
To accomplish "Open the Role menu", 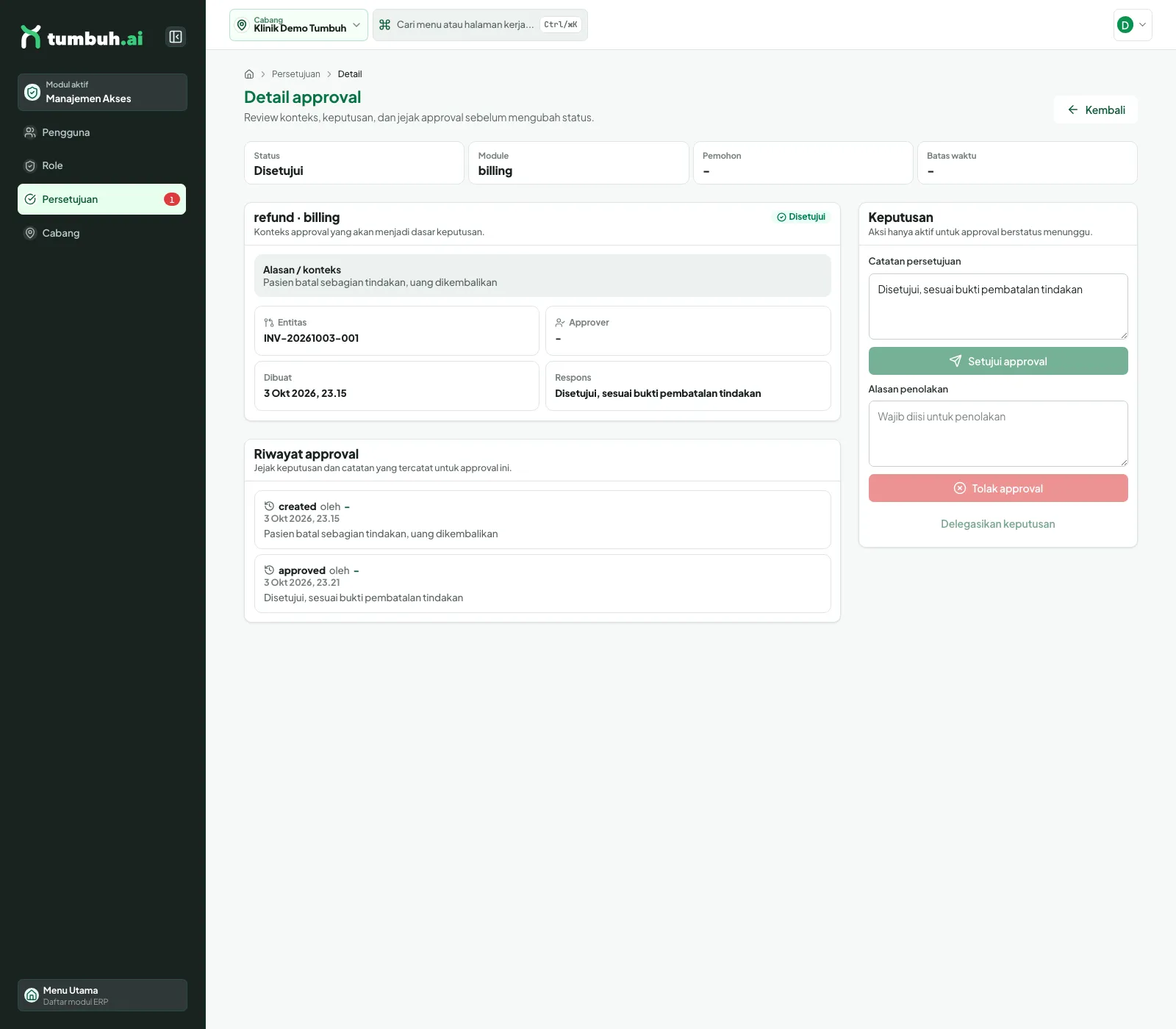I will pyautogui.click(x=101, y=165).
